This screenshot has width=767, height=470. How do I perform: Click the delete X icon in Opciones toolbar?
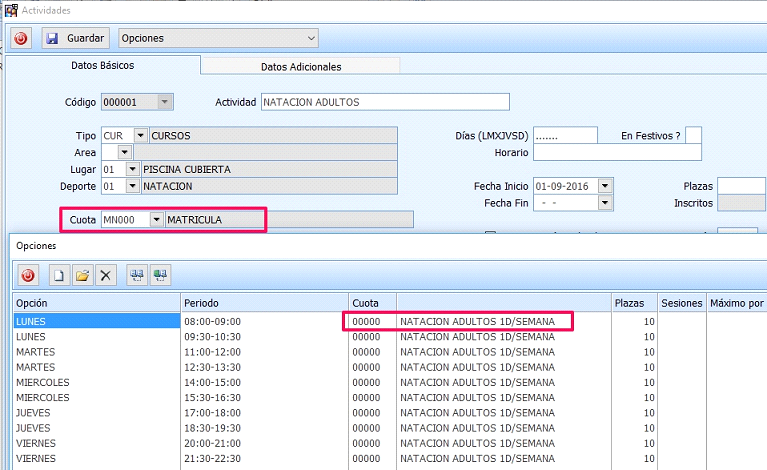coord(106,275)
